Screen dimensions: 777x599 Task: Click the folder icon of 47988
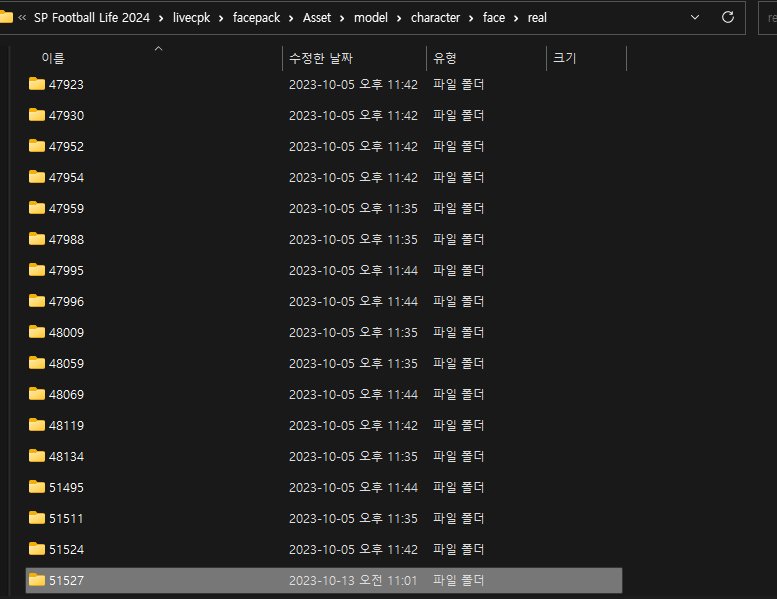click(x=37, y=239)
